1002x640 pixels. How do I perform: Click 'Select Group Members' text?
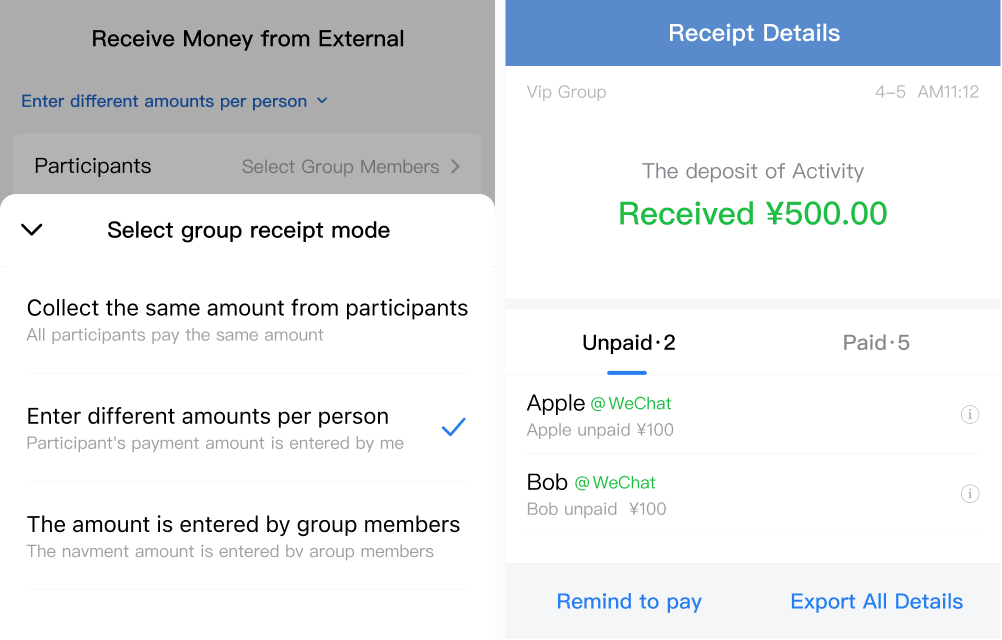click(341, 167)
